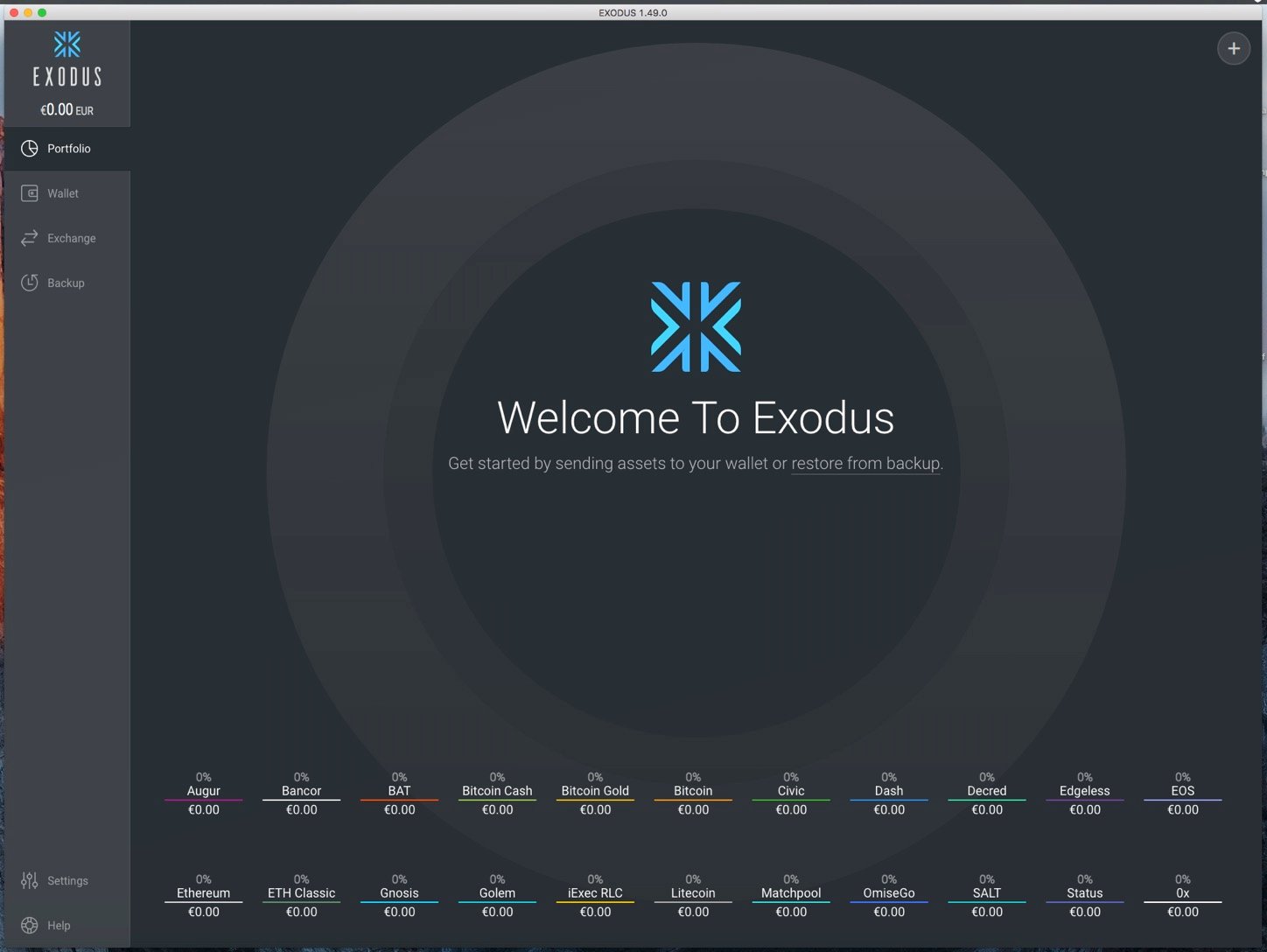Screen dimensions: 1267x952
Task: Open the Wallet section label
Action: pos(63,193)
